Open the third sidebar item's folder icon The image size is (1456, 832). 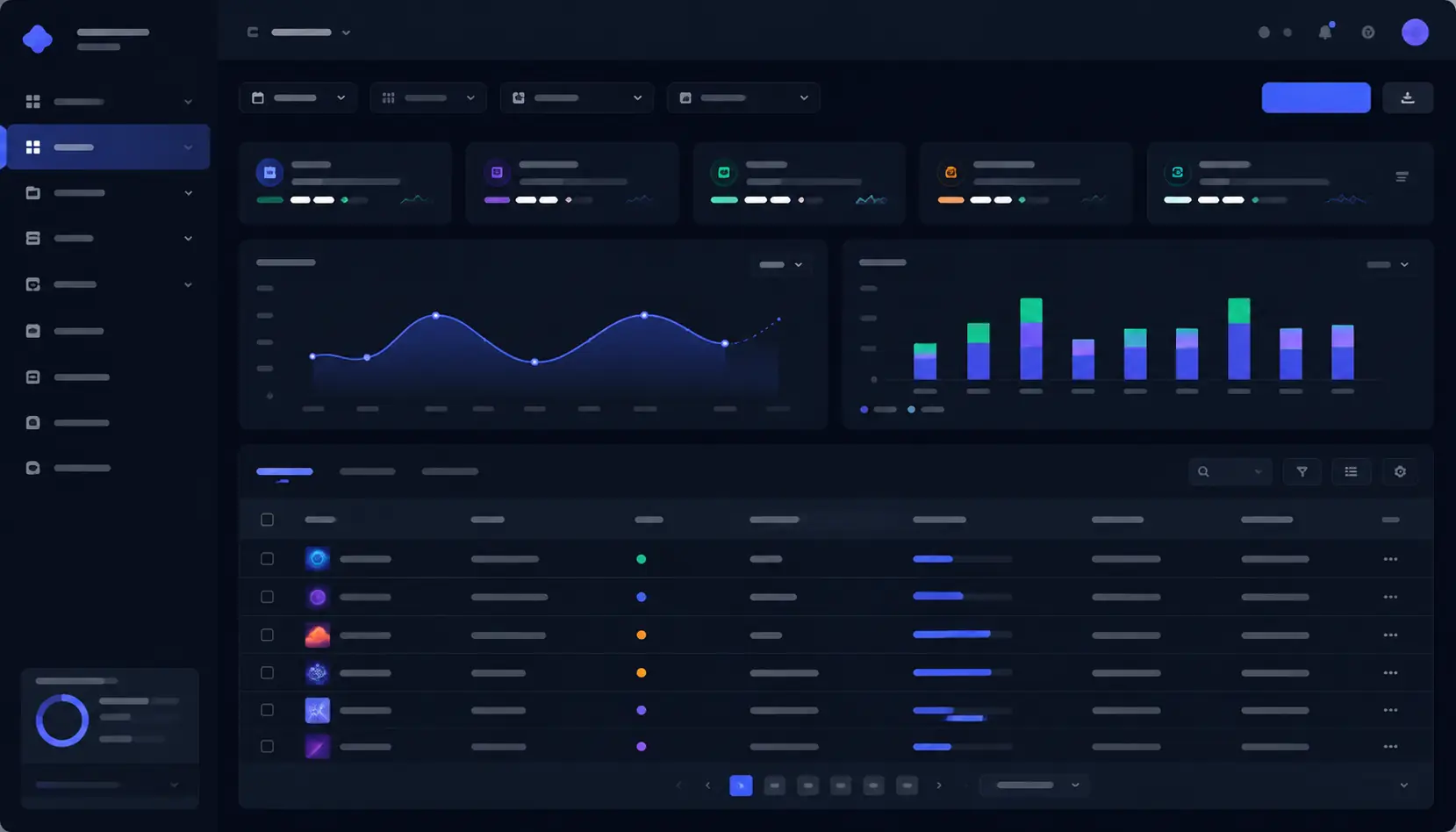(33, 193)
